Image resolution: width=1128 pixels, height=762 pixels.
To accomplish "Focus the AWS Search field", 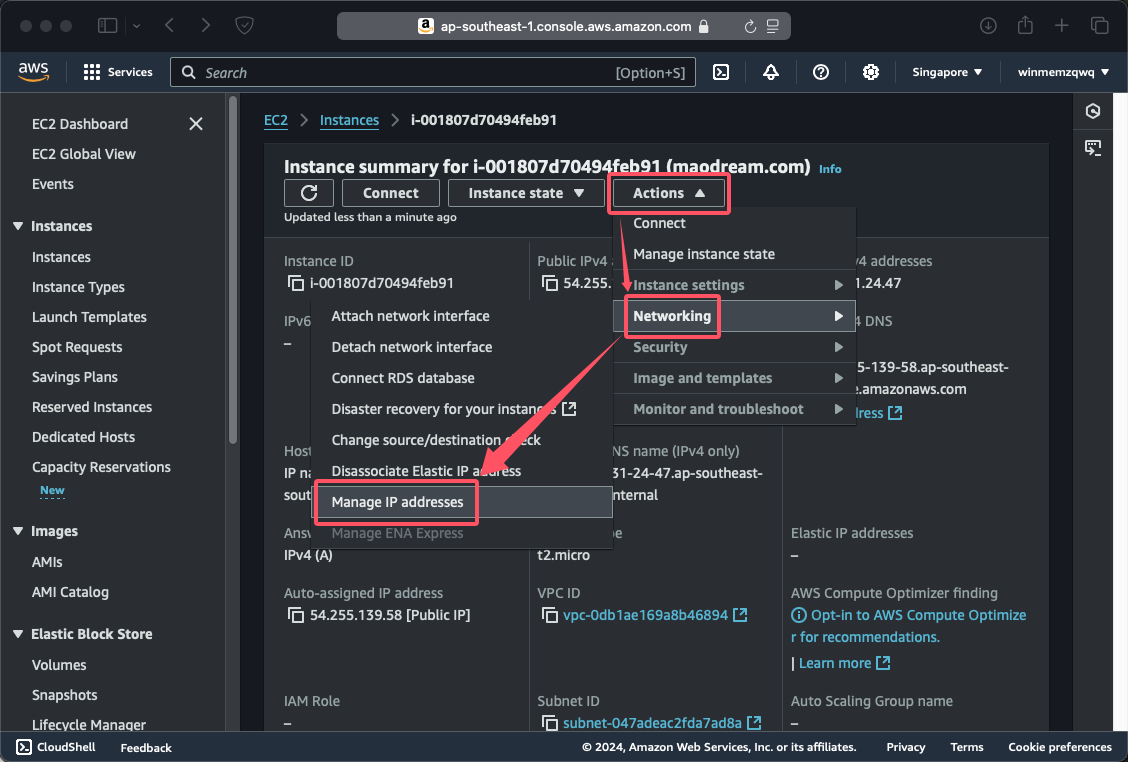I will [x=432, y=72].
